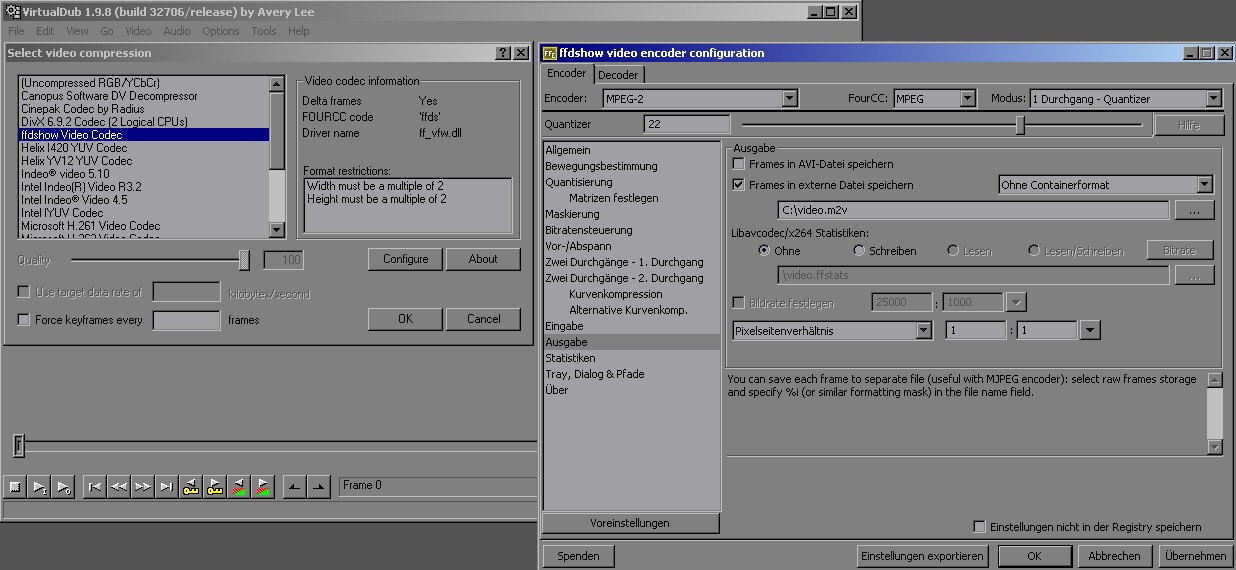Open the Options menu in VirtualDub
Viewport: 1236px width, 570px height.
point(221,31)
